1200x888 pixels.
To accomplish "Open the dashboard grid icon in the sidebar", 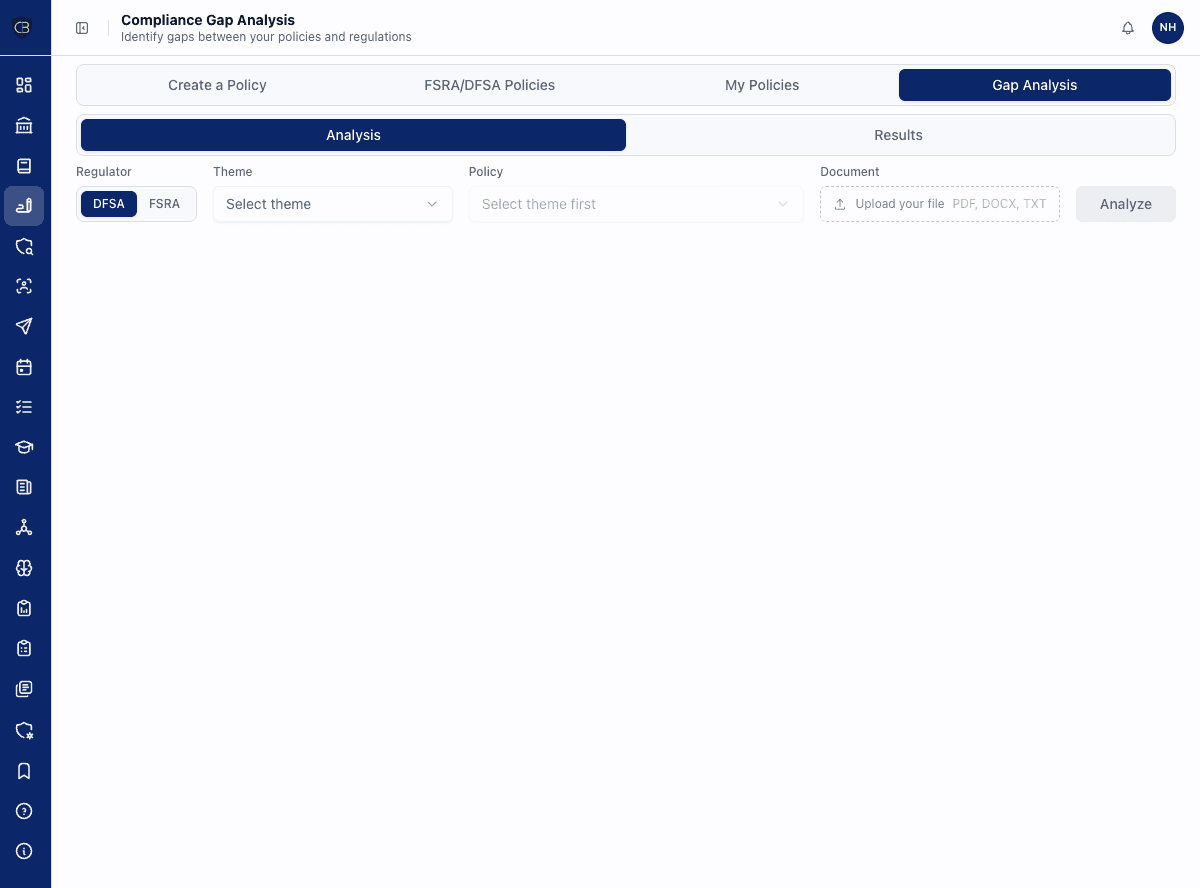I will point(24,86).
